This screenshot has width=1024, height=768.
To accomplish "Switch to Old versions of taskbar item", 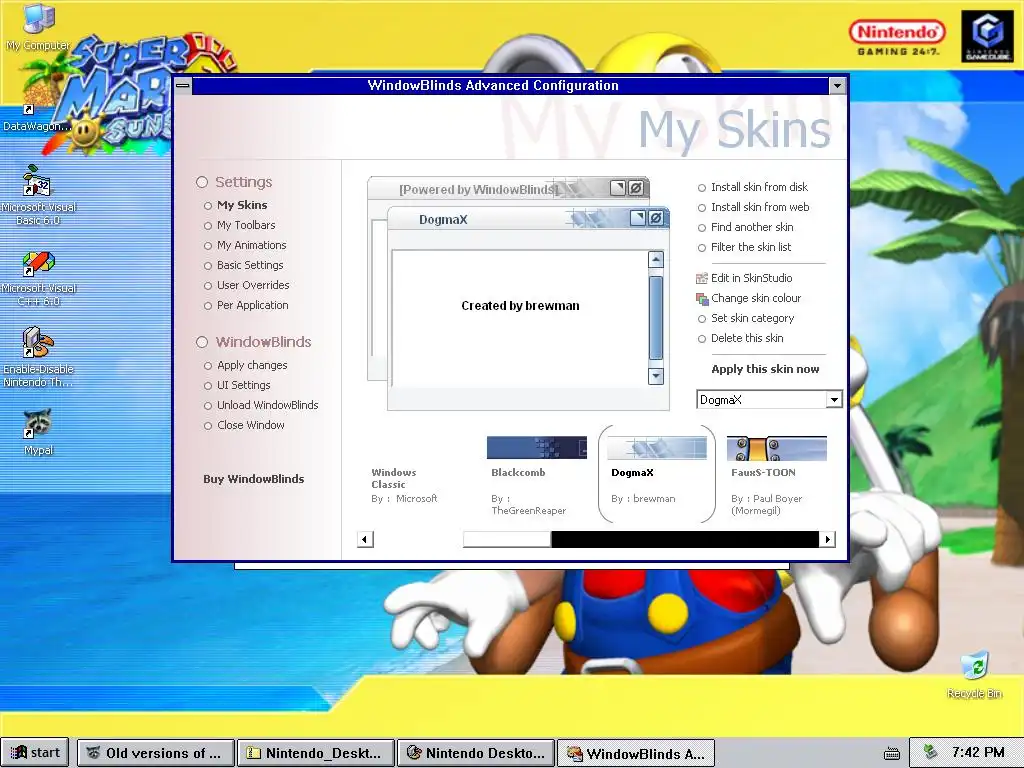I will point(156,753).
